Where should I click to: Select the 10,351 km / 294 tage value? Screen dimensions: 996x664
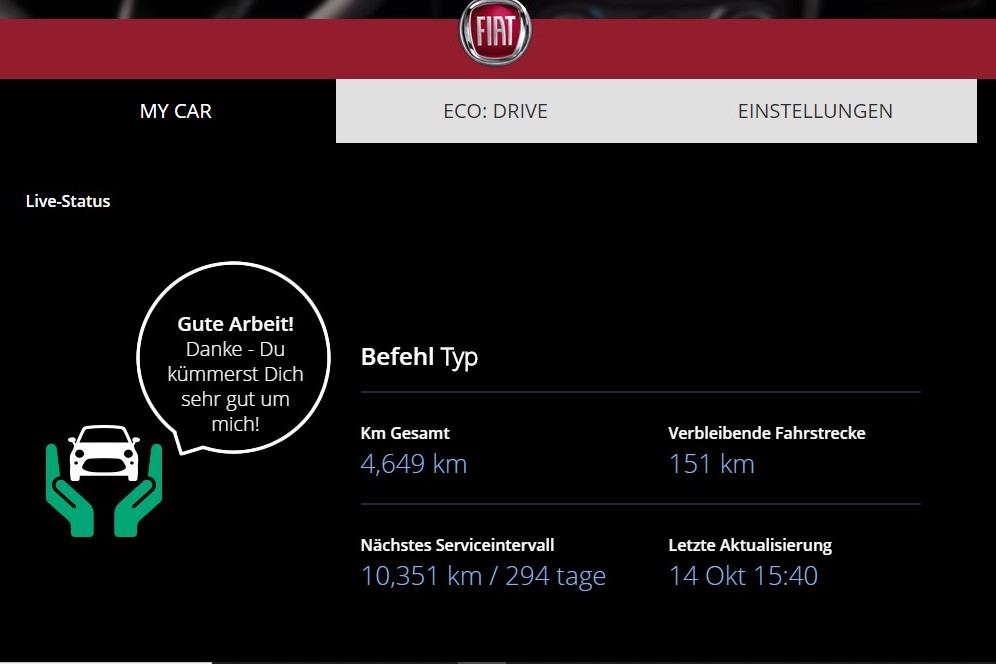483,576
